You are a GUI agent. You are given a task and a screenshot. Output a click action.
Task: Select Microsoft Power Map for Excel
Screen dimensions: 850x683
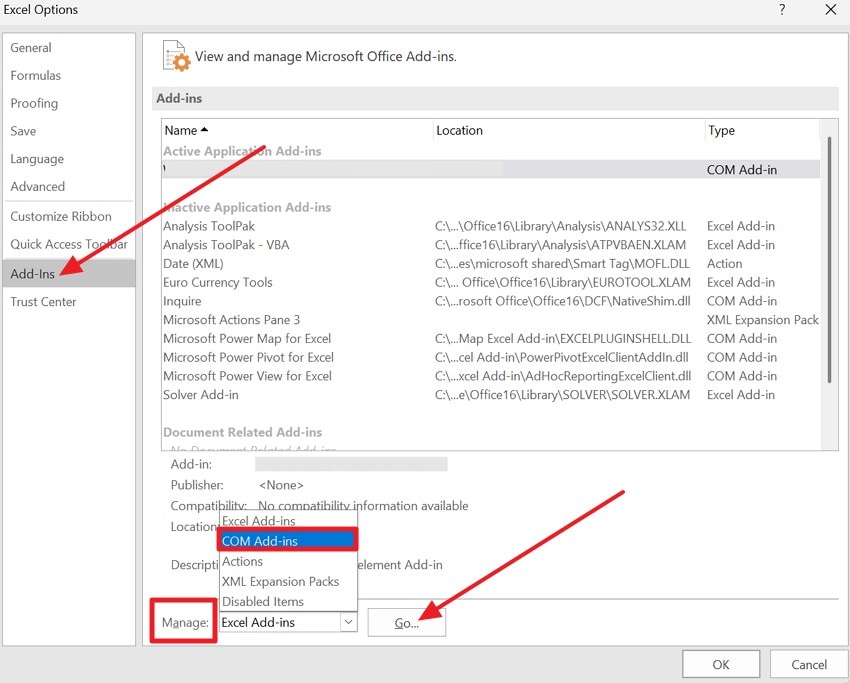(x=491, y=339)
